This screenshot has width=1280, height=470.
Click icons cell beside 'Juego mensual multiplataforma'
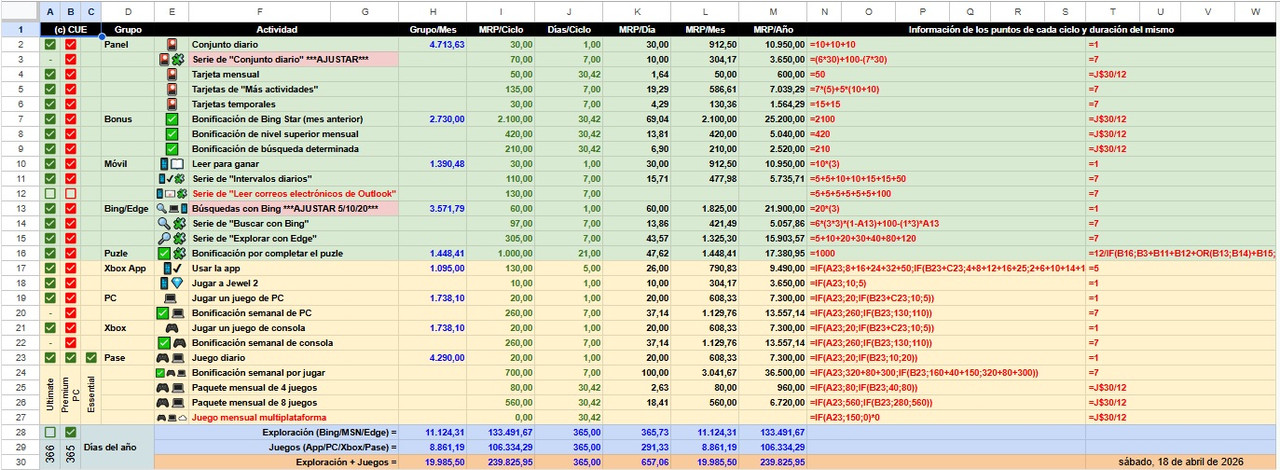click(172, 417)
